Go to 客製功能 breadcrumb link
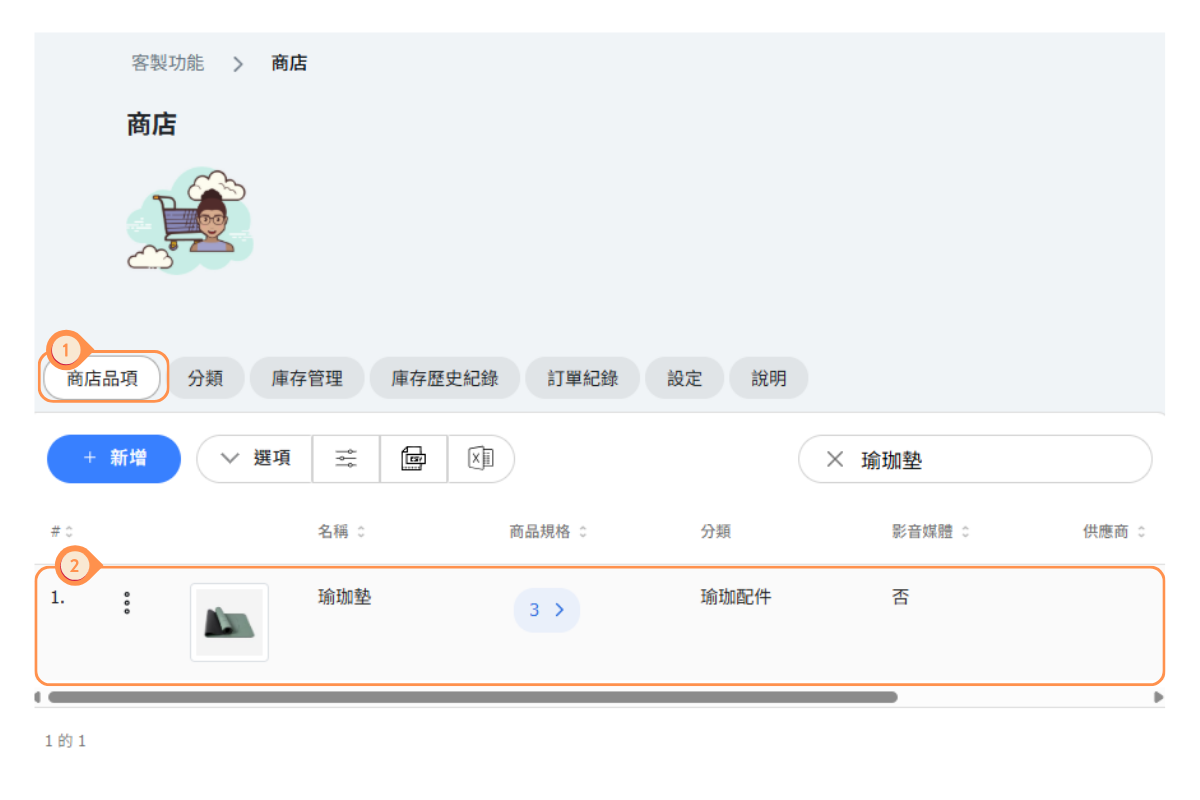This screenshot has width=1200, height=800. pyautogui.click(x=168, y=63)
